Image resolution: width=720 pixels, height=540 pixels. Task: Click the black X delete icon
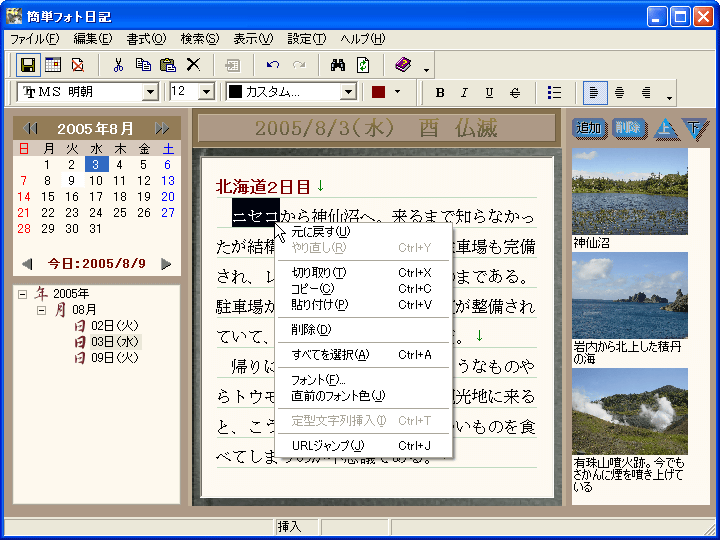tap(193, 65)
